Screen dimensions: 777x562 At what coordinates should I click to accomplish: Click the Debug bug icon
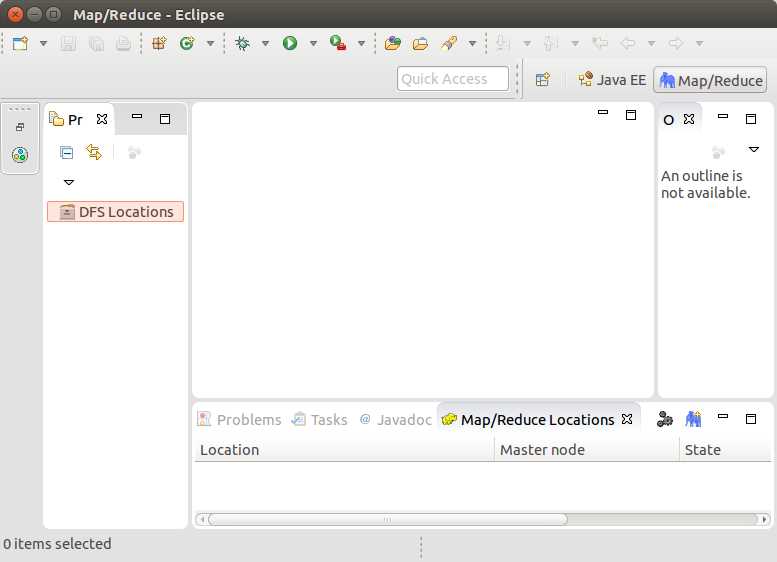click(x=242, y=44)
